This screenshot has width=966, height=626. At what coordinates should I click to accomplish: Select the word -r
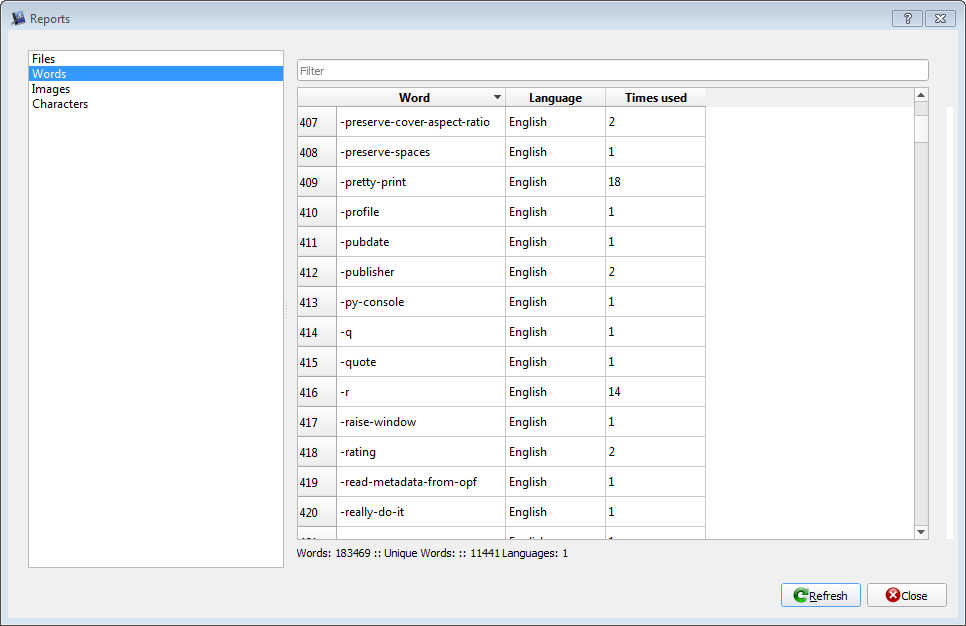click(421, 392)
